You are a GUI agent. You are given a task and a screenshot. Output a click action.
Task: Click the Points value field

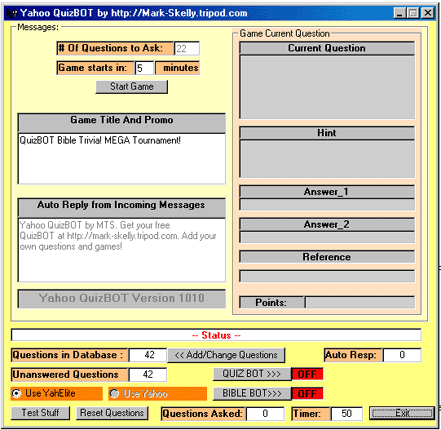click(360, 302)
